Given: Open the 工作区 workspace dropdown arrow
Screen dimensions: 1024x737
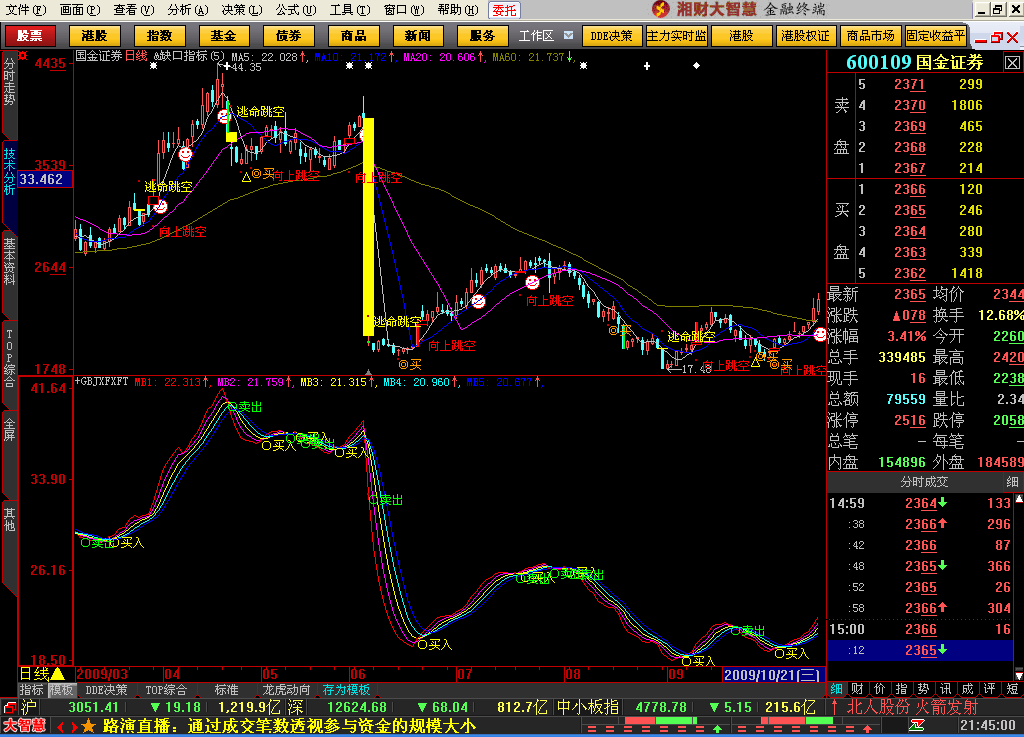Looking at the screenshot, I should click(x=568, y=35).
